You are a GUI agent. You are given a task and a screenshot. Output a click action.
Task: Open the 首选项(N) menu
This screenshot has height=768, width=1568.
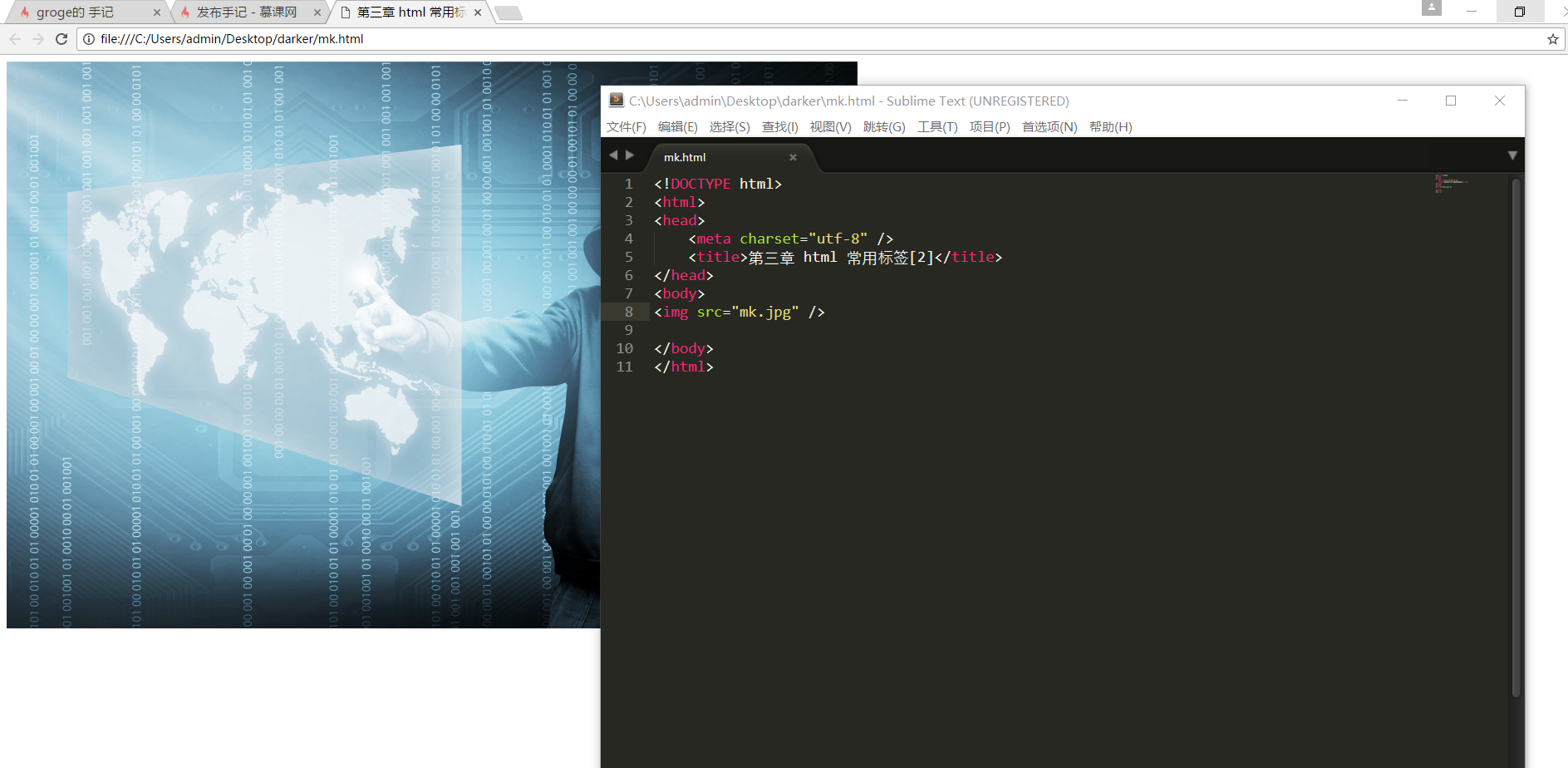click(1049, 127)
